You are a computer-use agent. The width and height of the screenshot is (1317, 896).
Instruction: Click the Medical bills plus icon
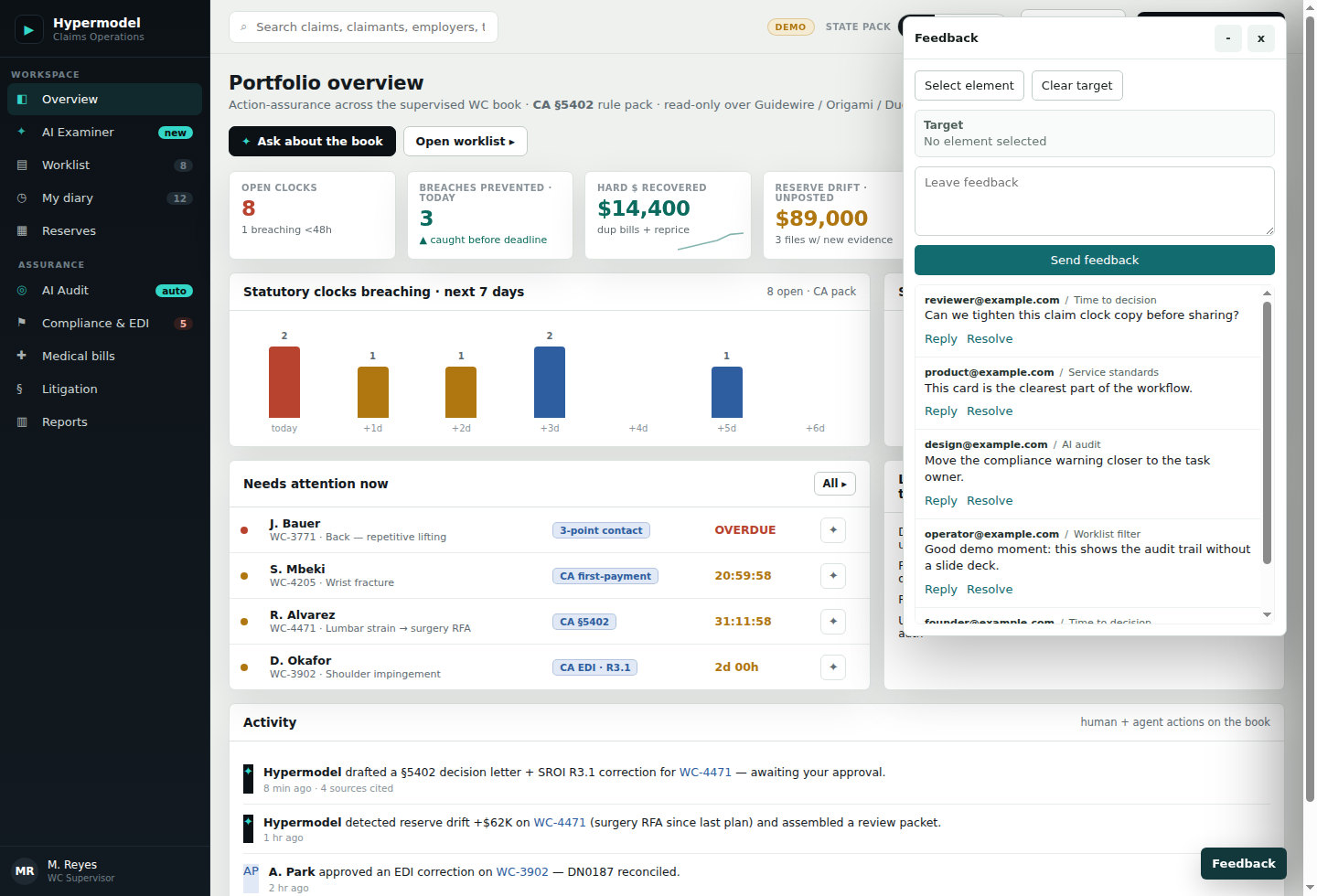click(x=22, y=357)
